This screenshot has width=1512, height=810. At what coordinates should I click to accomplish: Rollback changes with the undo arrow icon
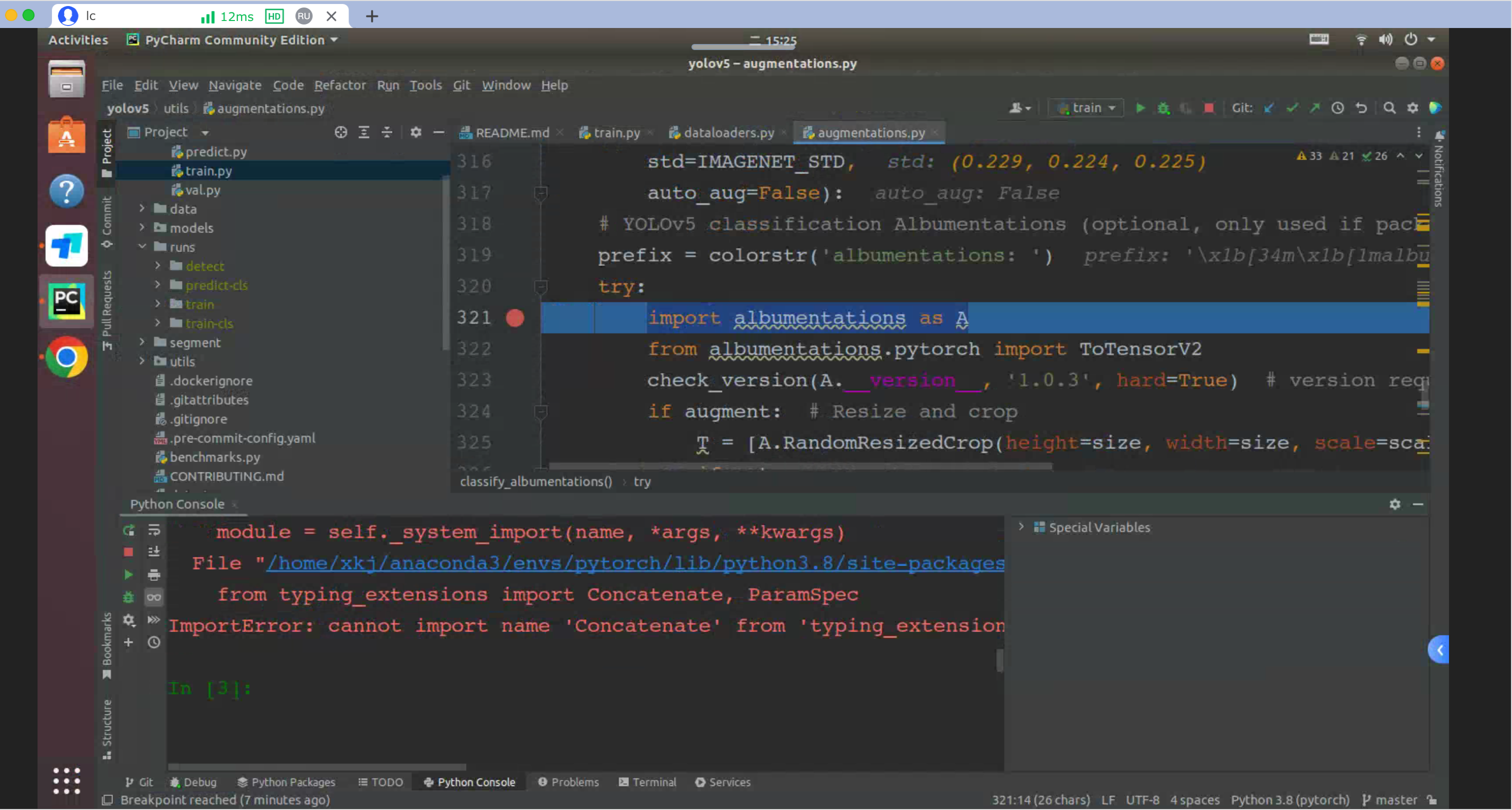click(1361, 108)
